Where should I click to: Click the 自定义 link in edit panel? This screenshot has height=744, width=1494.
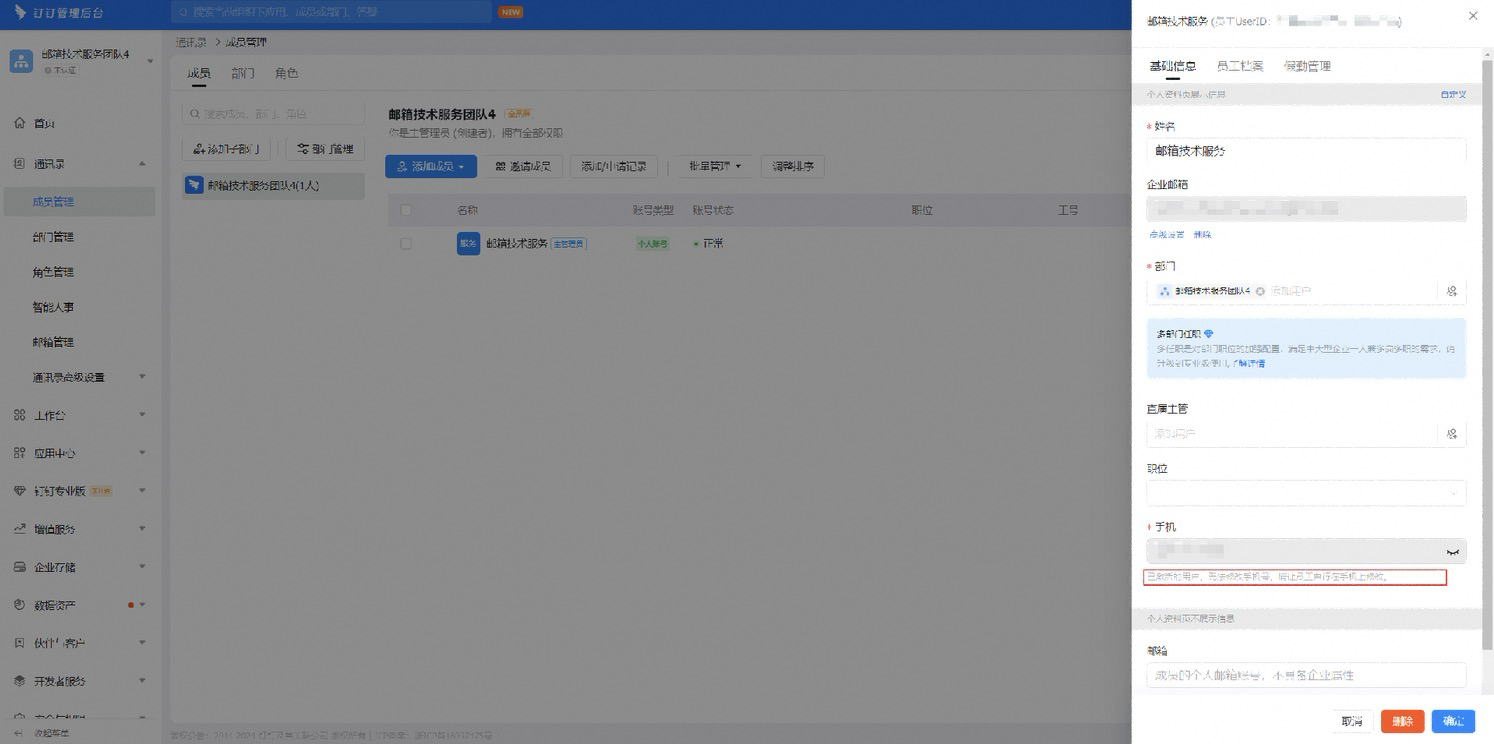tap(1453, 95)
